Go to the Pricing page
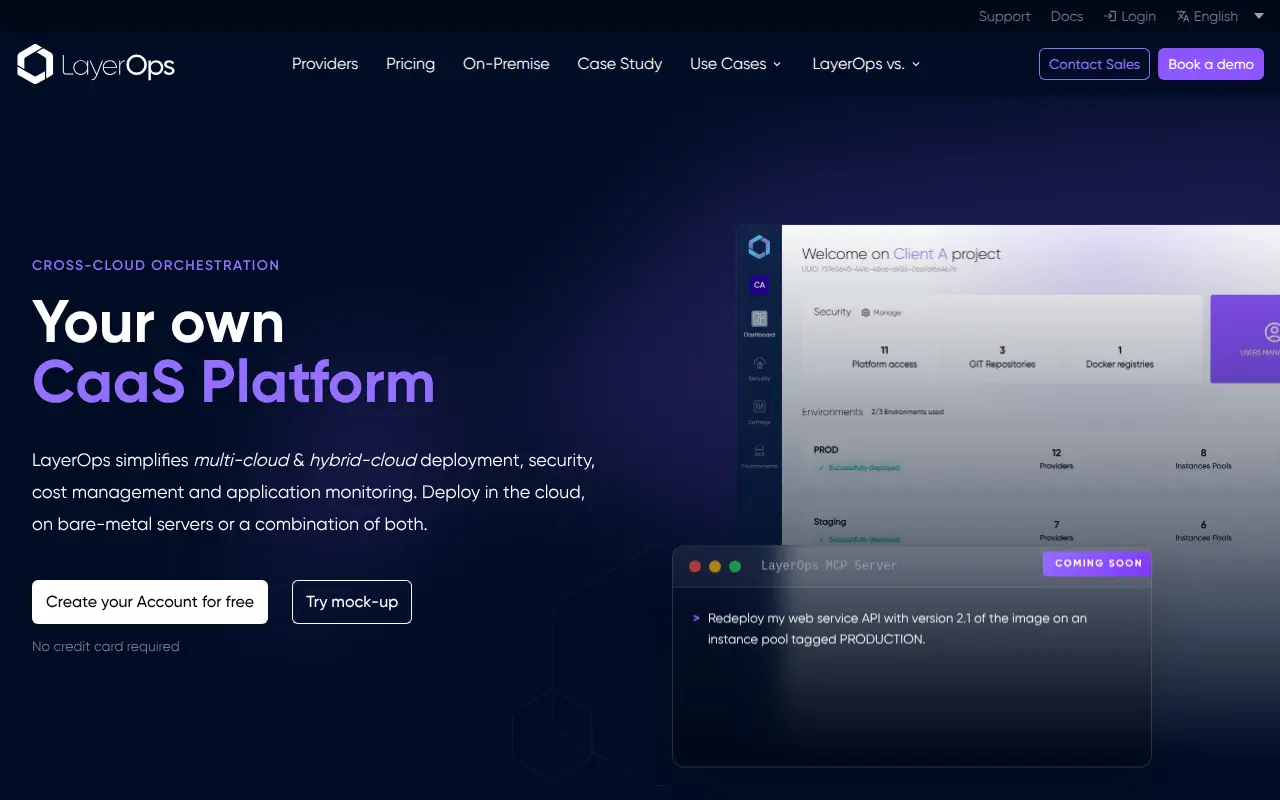This screenshot has width=1280, height=800. click(411, 64)
